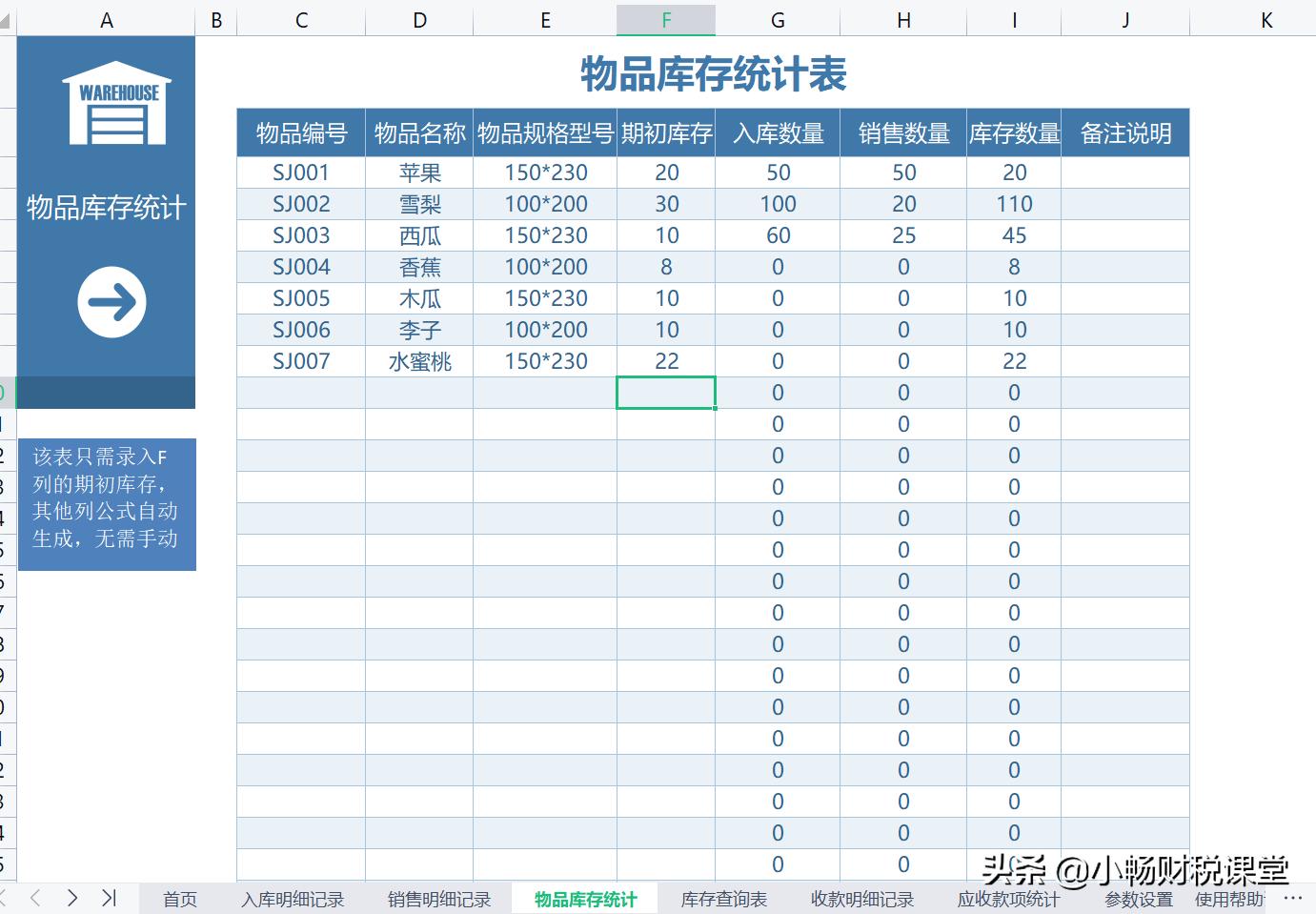The height and width of the screenshot is (914, 1316).
Task: Select the active 物品库存统计 sheet tab
Action: point(584,897)
